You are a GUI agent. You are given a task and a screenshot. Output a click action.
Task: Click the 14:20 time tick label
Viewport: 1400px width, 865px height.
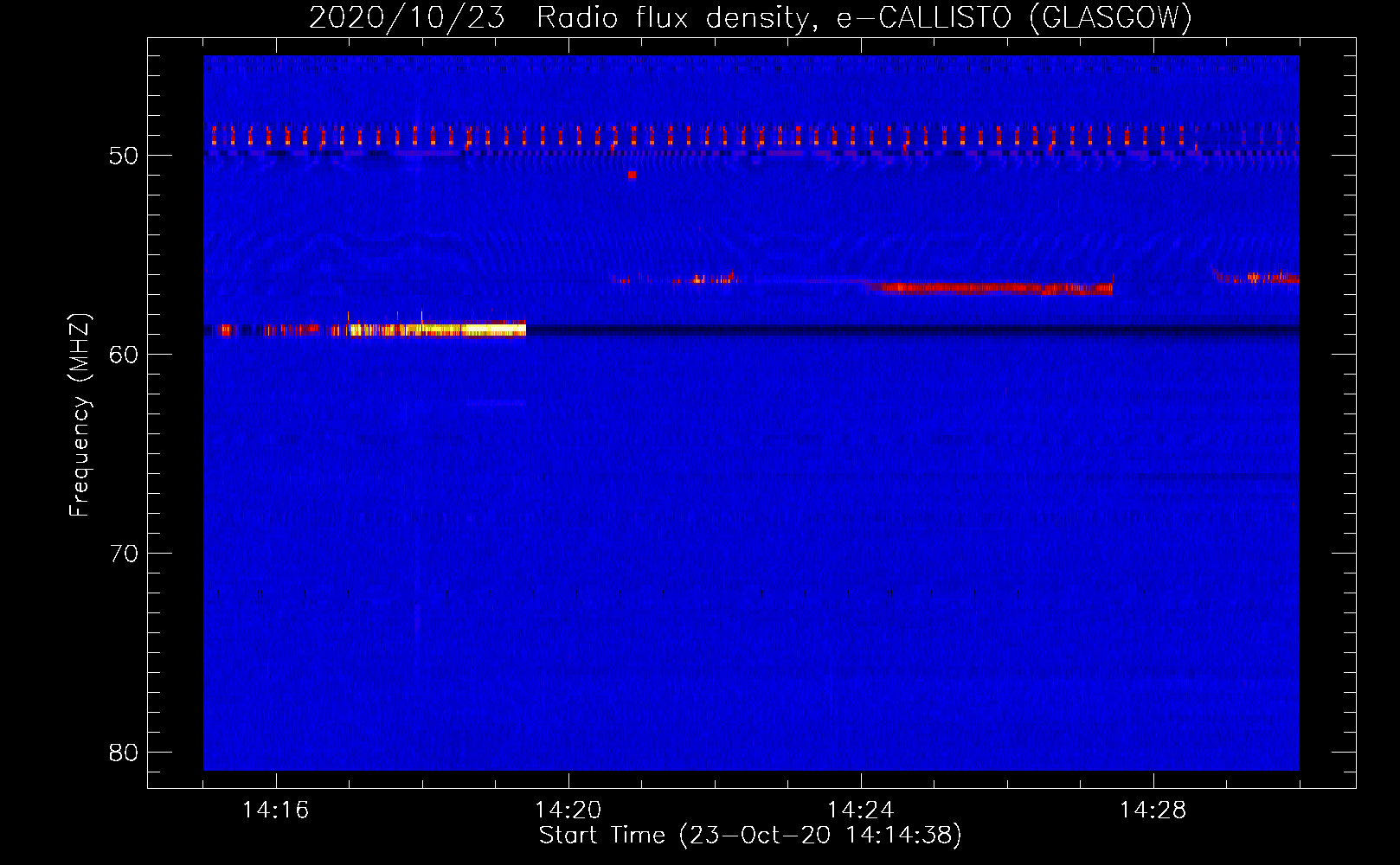click(x=568, y=811)
